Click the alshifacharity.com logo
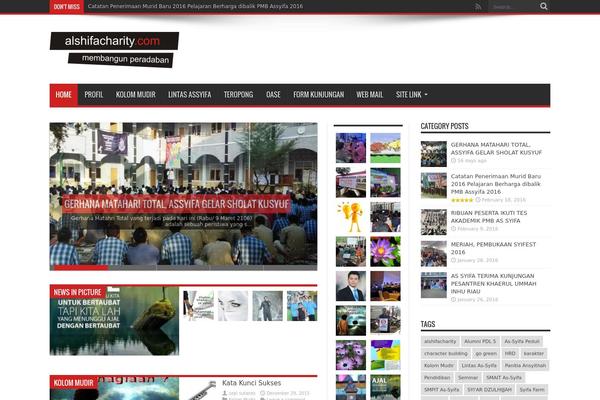Viewport: 600px width, 400px height. click(x=114, y=49)
